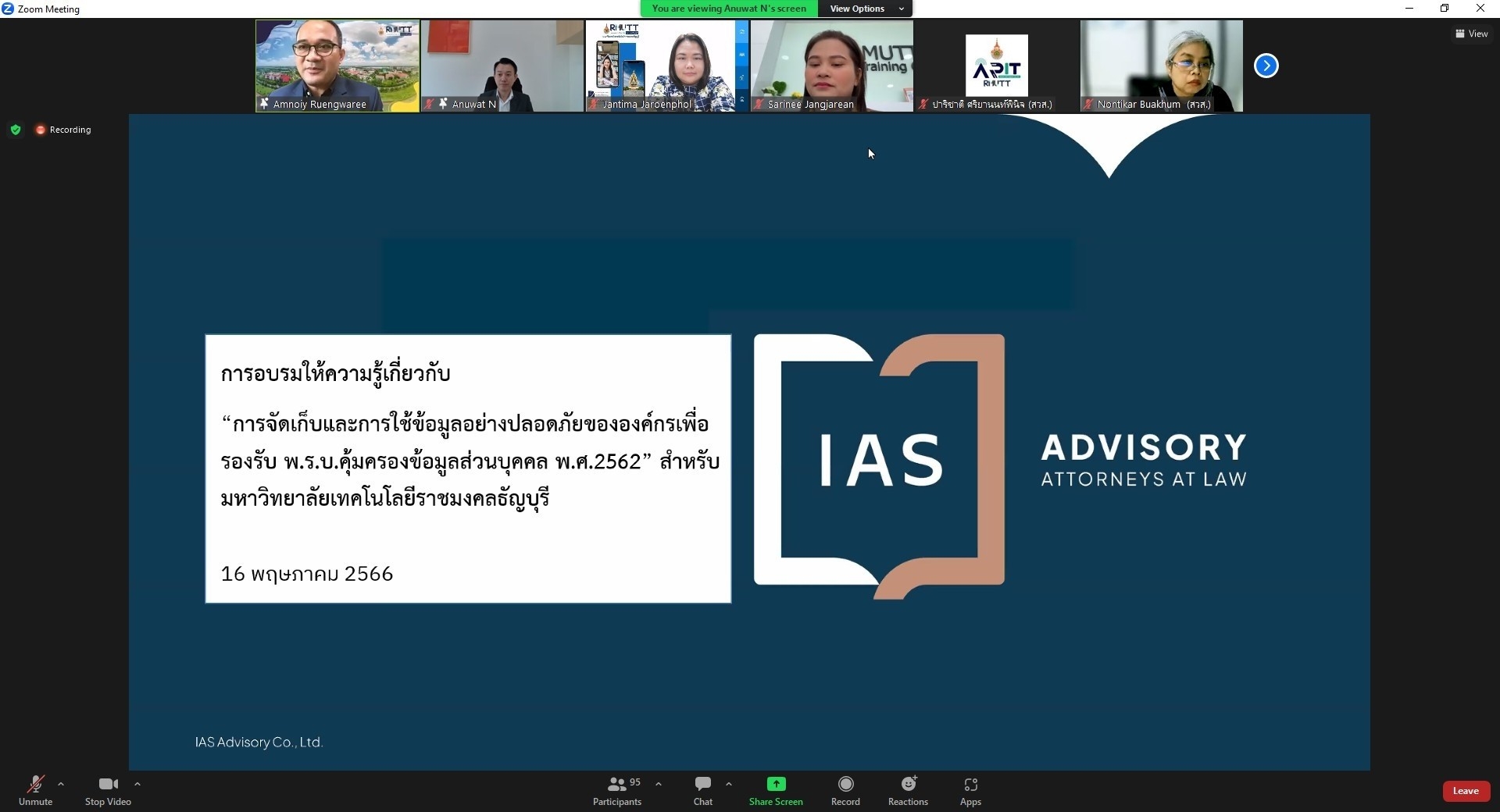The width and height of the screenshot is (1500, 812).
Task: Stop your video camera
Action: click(108, 790)
